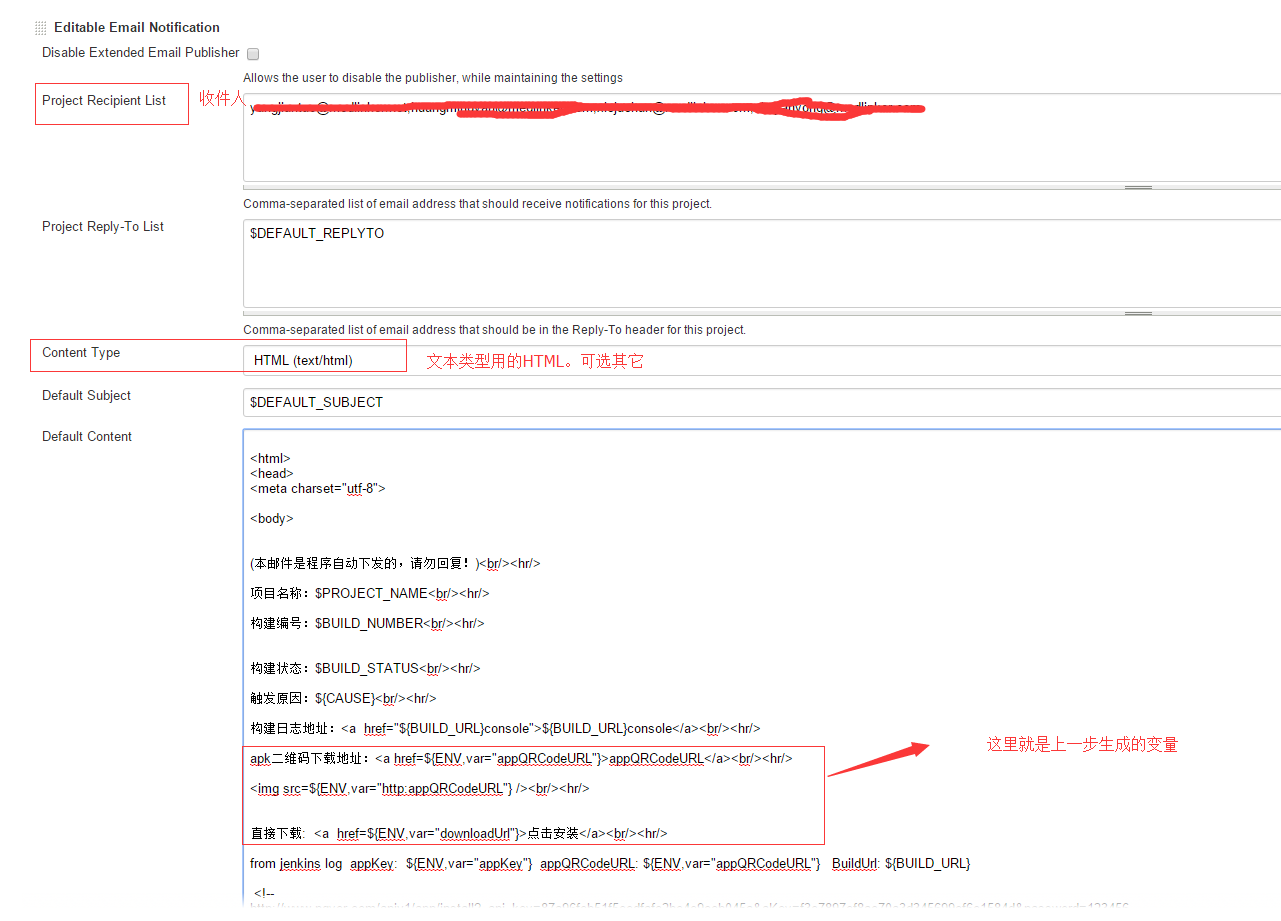Screen dimensions: 1281x921
Task: Click the Editable Email Notification heading
Action: tap(137, 28)
